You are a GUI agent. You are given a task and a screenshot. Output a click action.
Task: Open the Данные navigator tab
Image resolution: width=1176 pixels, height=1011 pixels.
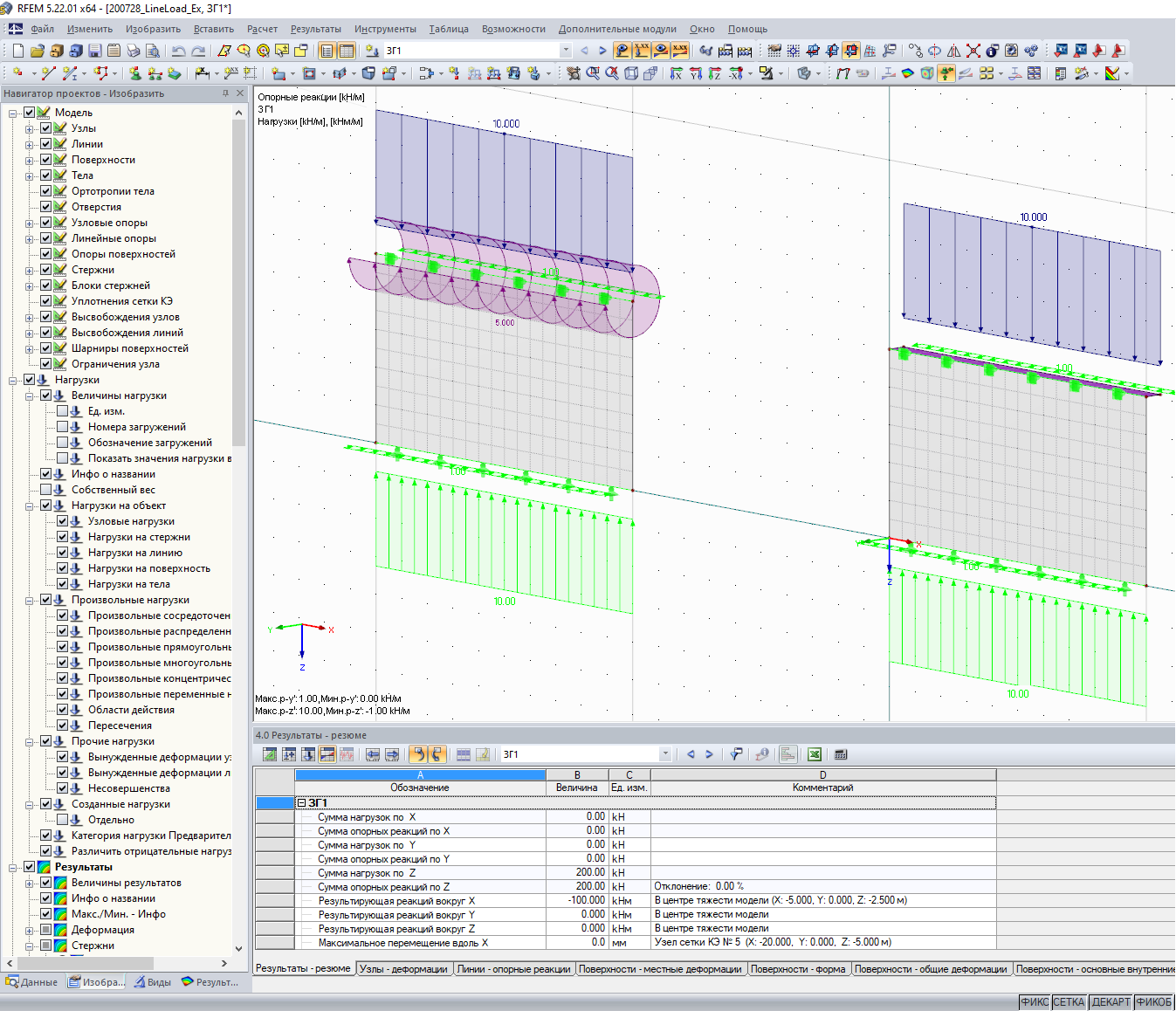point(32,982)
